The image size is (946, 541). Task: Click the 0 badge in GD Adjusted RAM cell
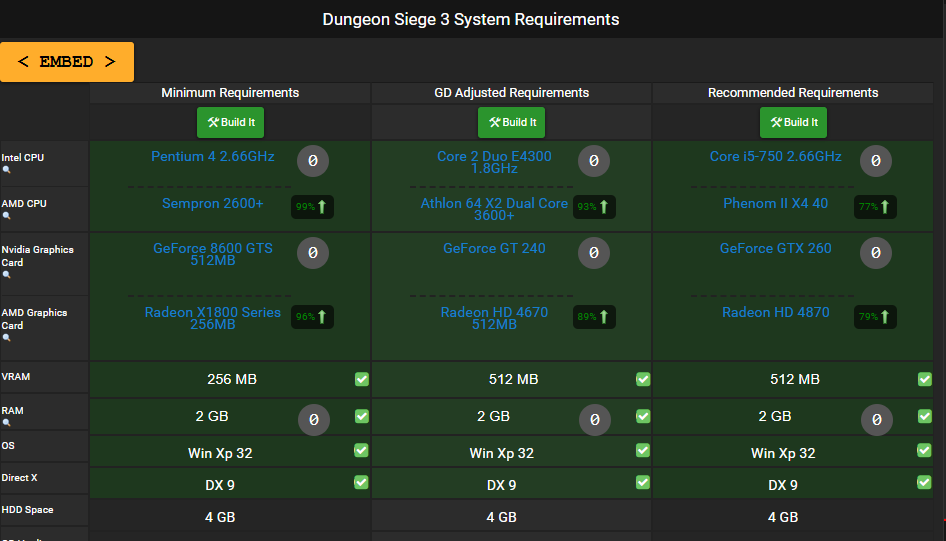(595, 420)
